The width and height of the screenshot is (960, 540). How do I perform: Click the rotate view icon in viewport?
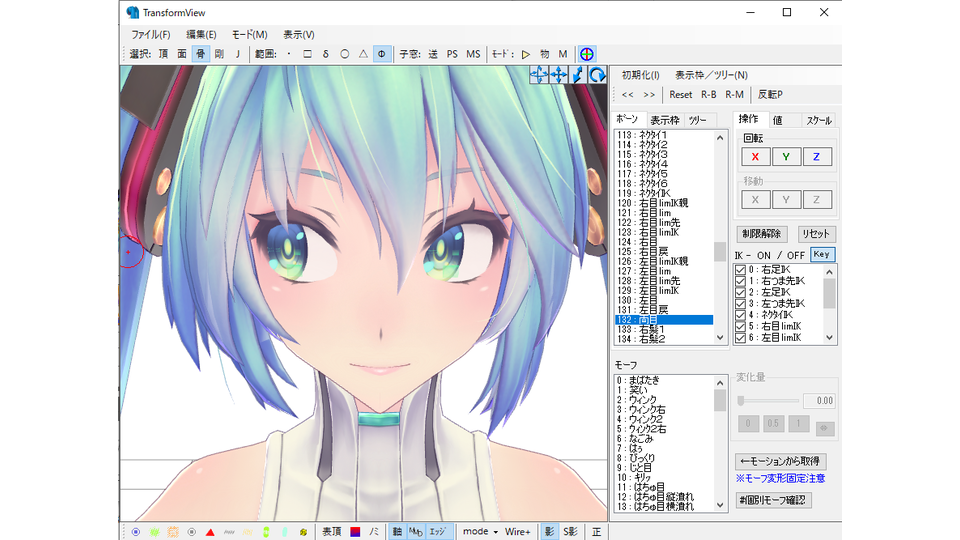pos(597,74)
